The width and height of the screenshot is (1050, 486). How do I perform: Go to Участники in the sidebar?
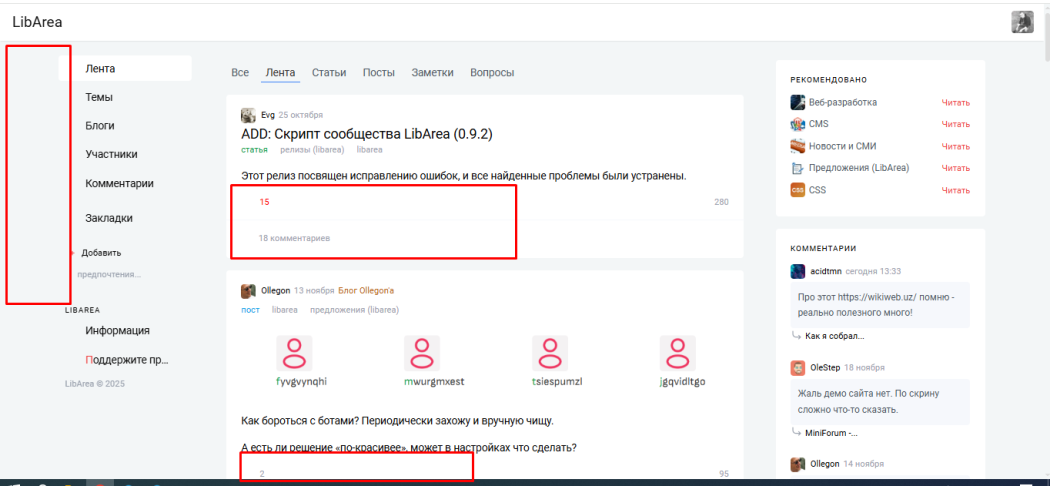pyautogui.click(x=111, y=154)
